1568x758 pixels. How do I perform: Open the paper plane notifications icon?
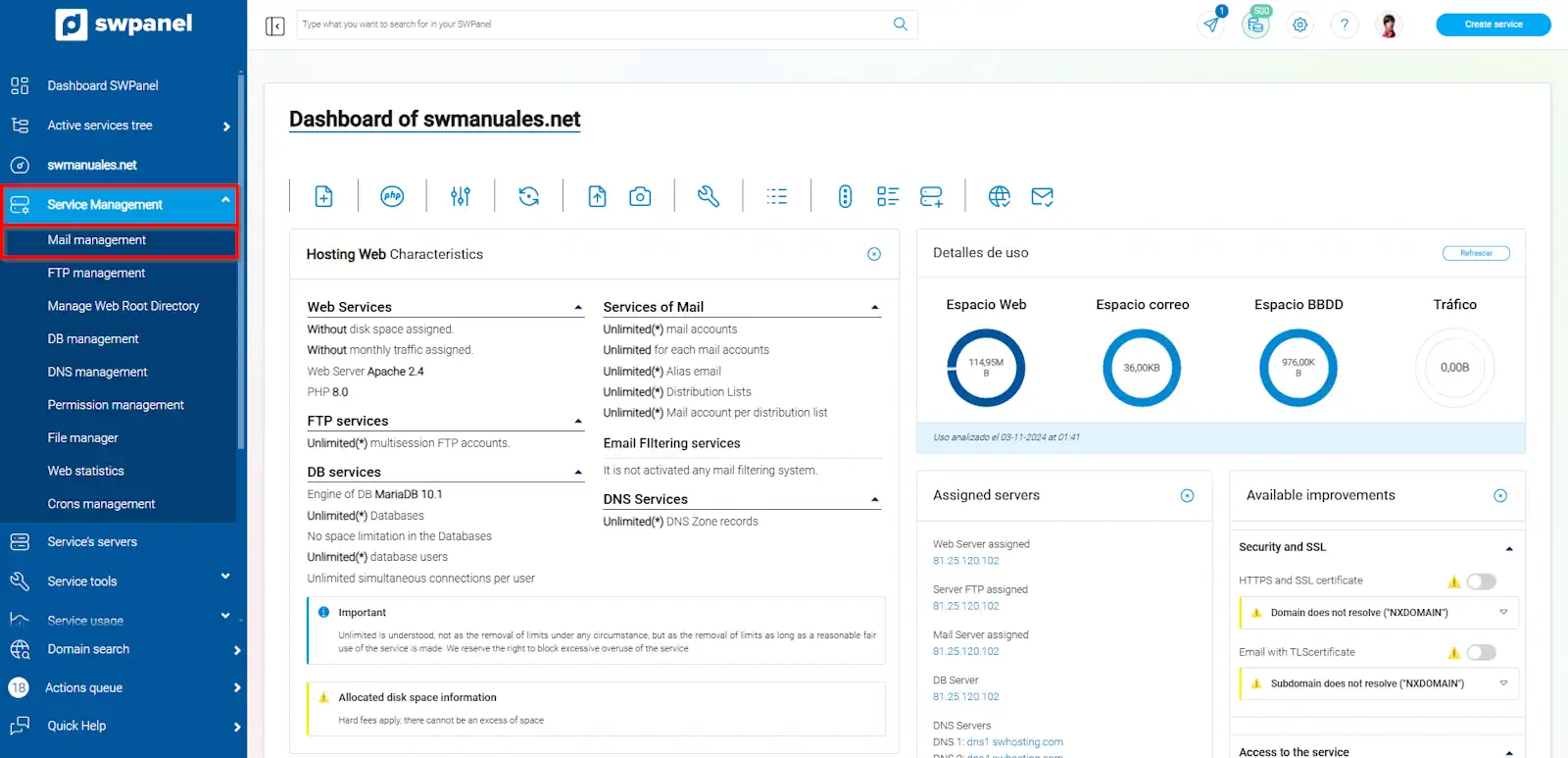[1212, 25]
